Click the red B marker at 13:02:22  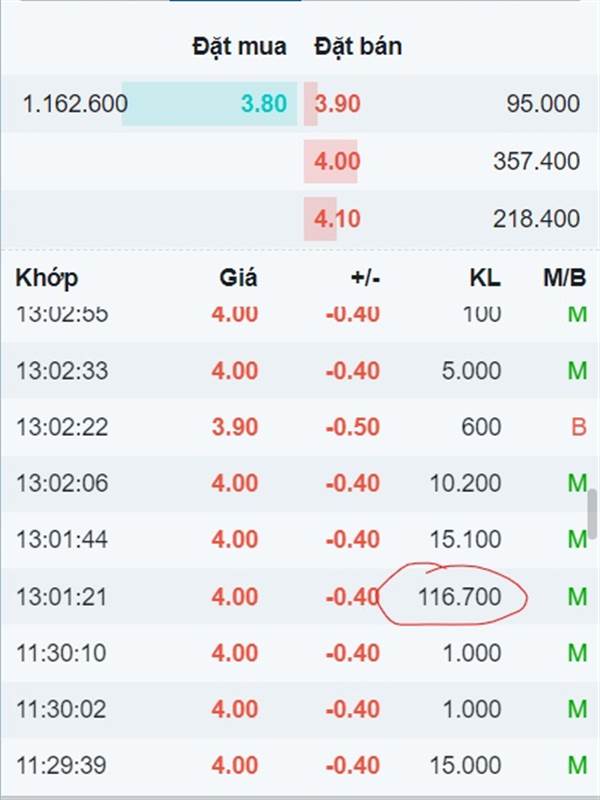tap(579, 427)
